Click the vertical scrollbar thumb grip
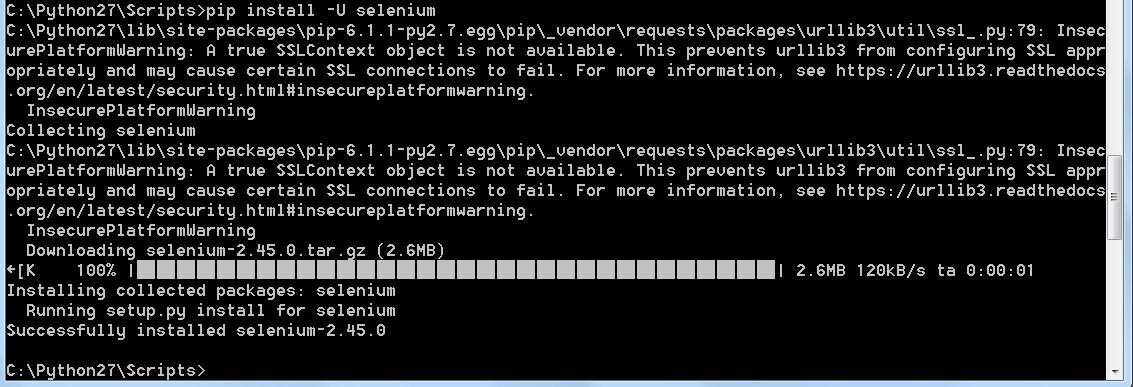Screen dimensions: 1133x387 tap(1115, 197)
